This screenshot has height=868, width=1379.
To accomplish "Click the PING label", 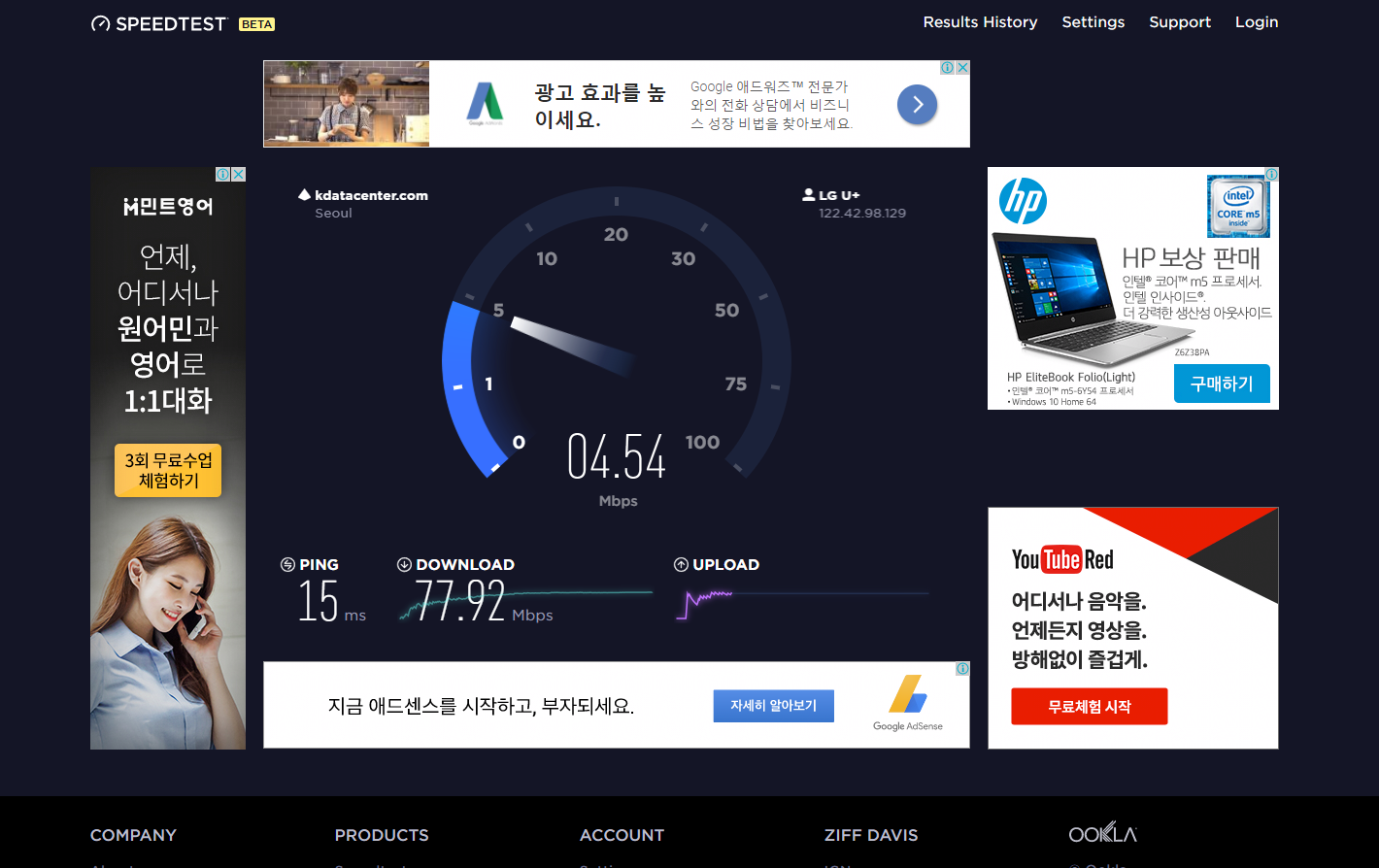I will click(x=319, y=564).
